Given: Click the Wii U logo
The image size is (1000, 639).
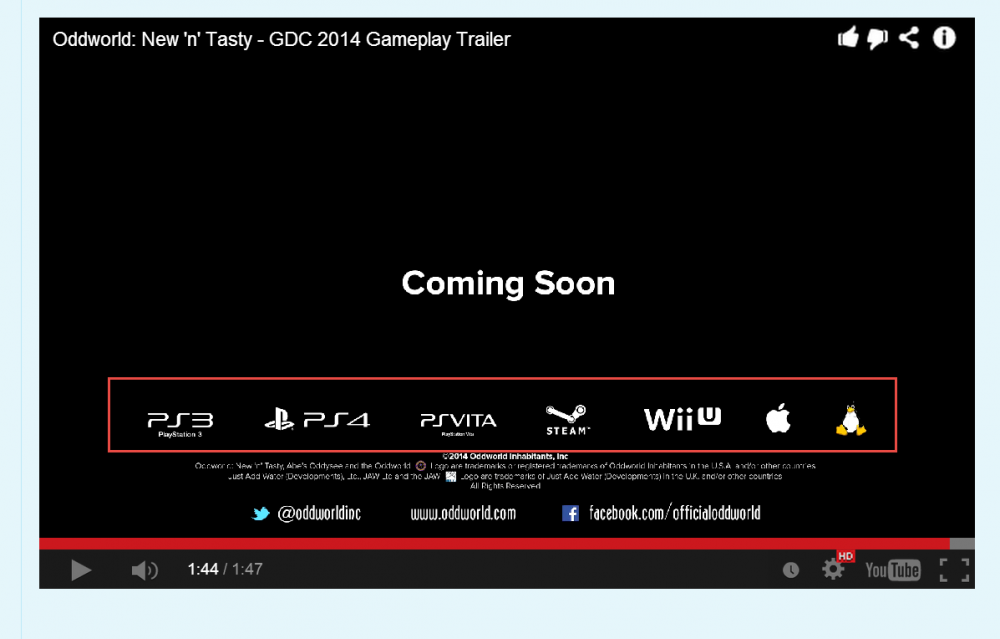Looking at the screenshot, I should 682,419.
